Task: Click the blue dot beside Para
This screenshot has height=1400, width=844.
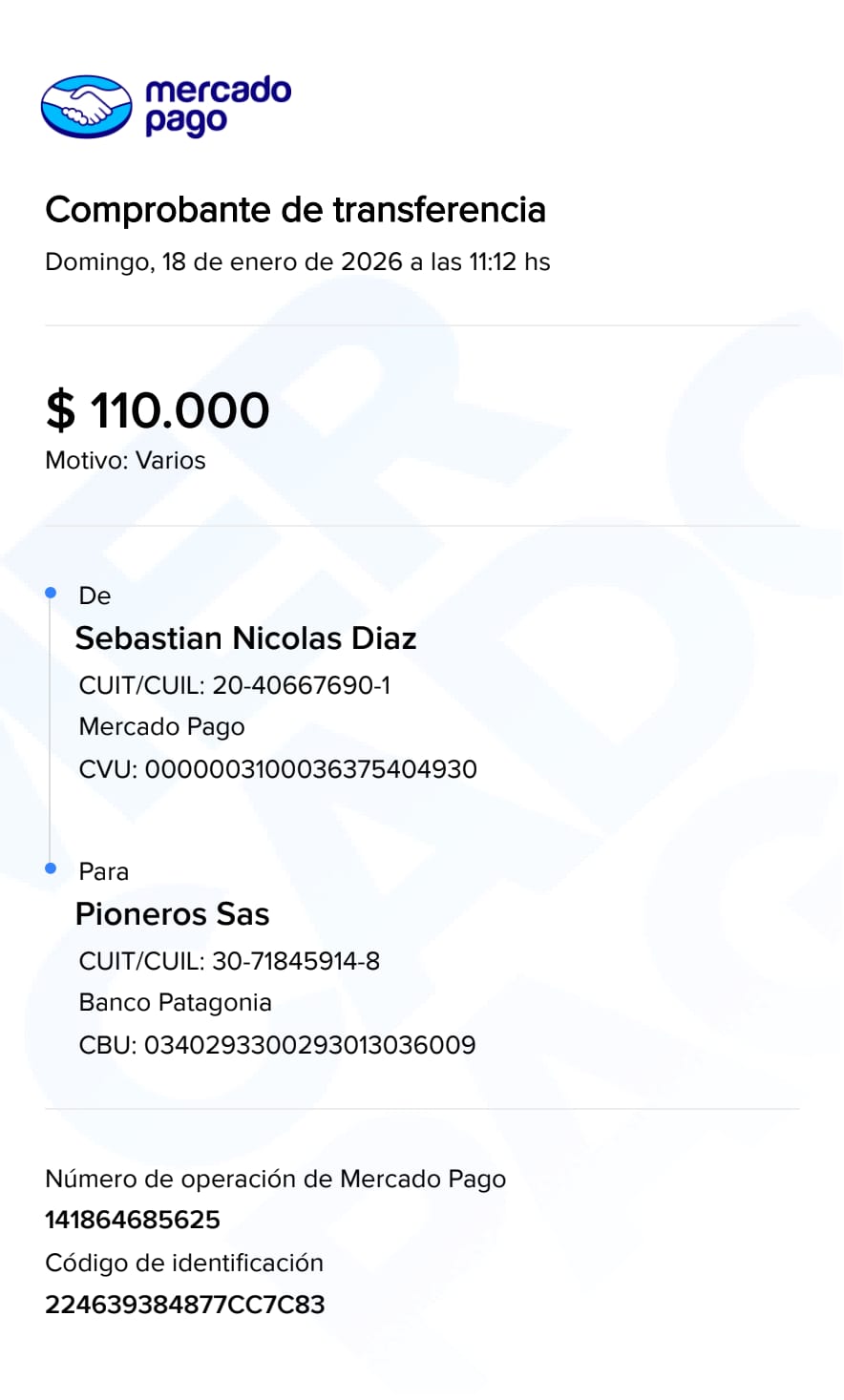Action: 52,868
